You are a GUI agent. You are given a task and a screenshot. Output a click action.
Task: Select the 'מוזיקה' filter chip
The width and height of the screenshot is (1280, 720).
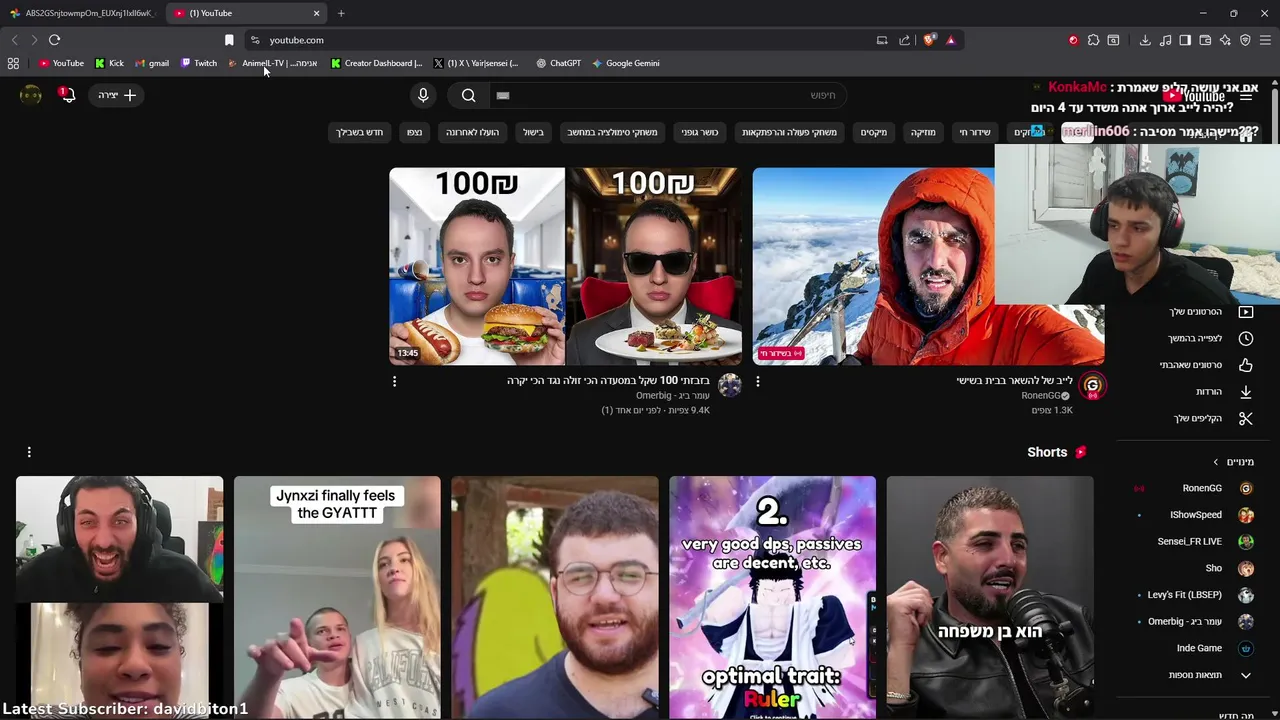(x=923, y=132)
